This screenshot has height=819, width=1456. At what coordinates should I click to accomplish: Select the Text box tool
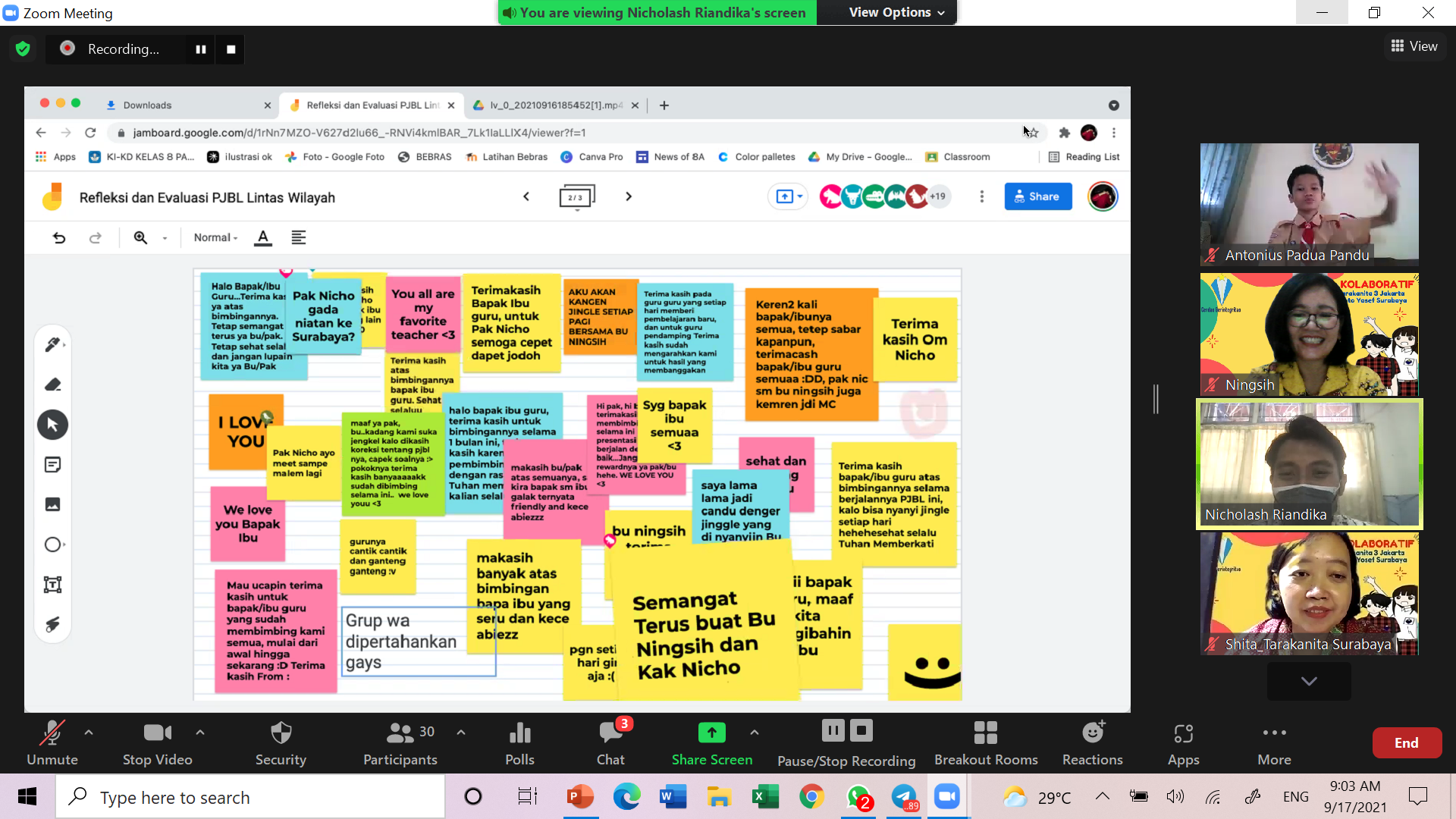pyautogui.click(x=52, y=585)
